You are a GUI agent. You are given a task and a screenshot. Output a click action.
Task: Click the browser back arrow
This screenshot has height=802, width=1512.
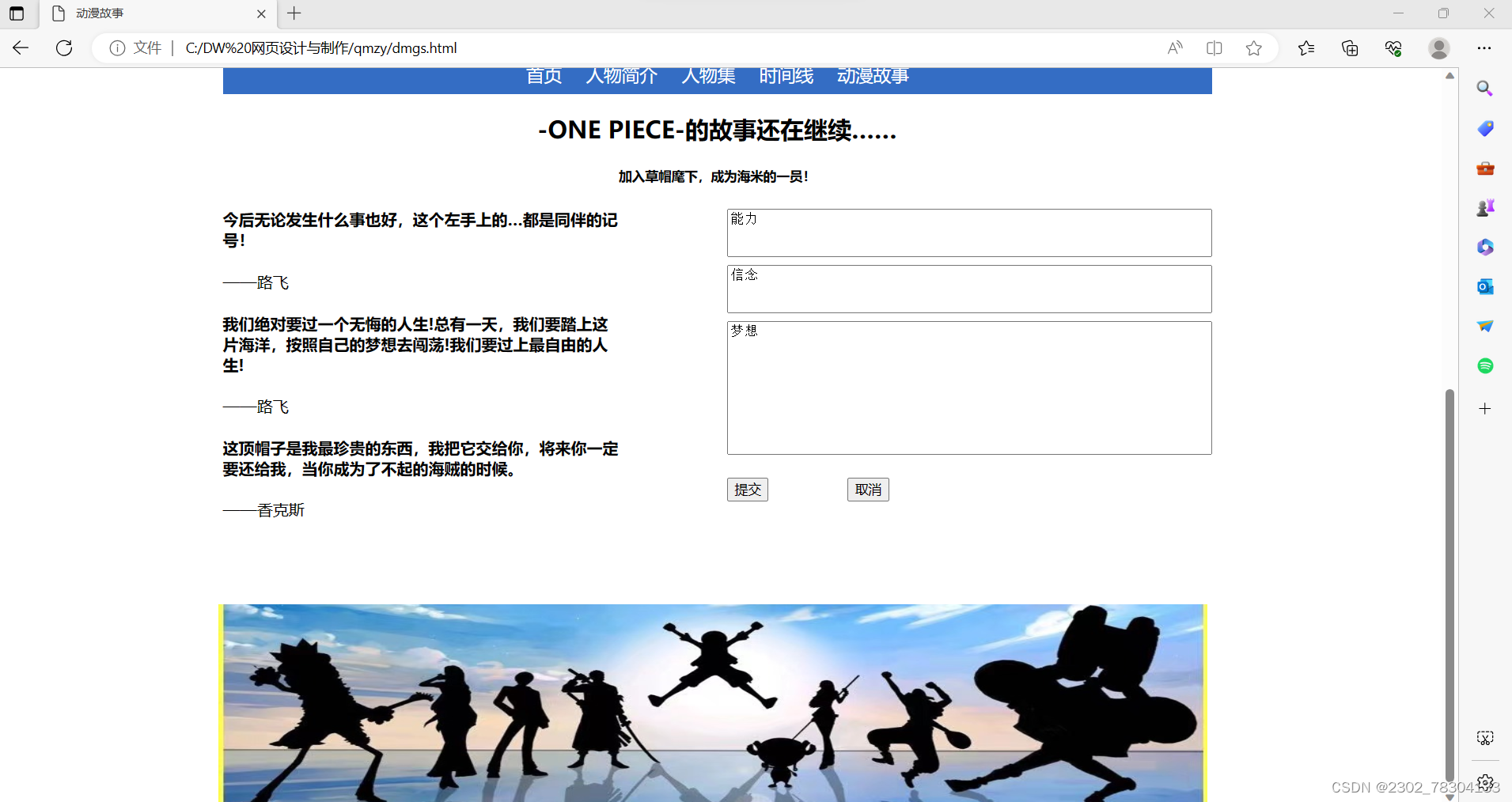21,48
